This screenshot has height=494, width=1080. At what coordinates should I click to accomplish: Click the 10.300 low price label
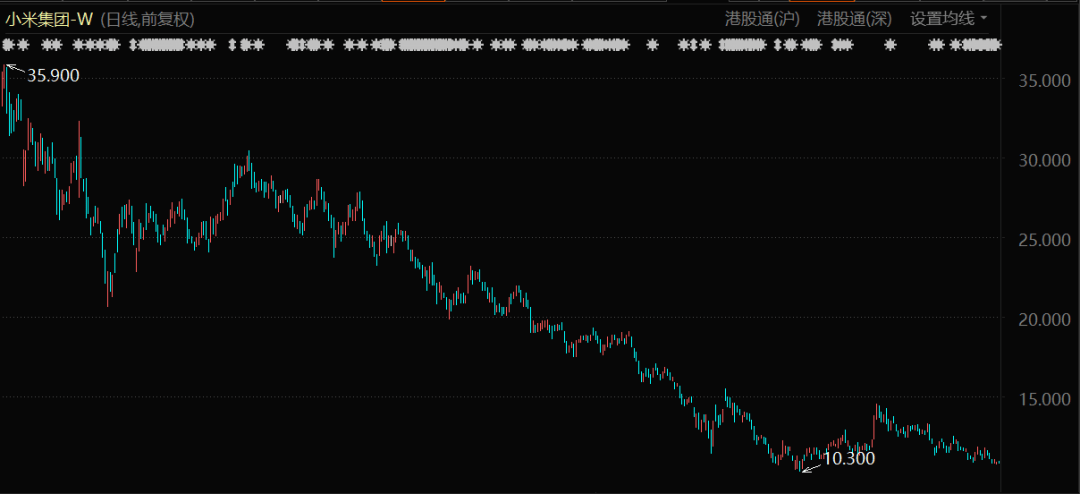[x=849, y=459]
